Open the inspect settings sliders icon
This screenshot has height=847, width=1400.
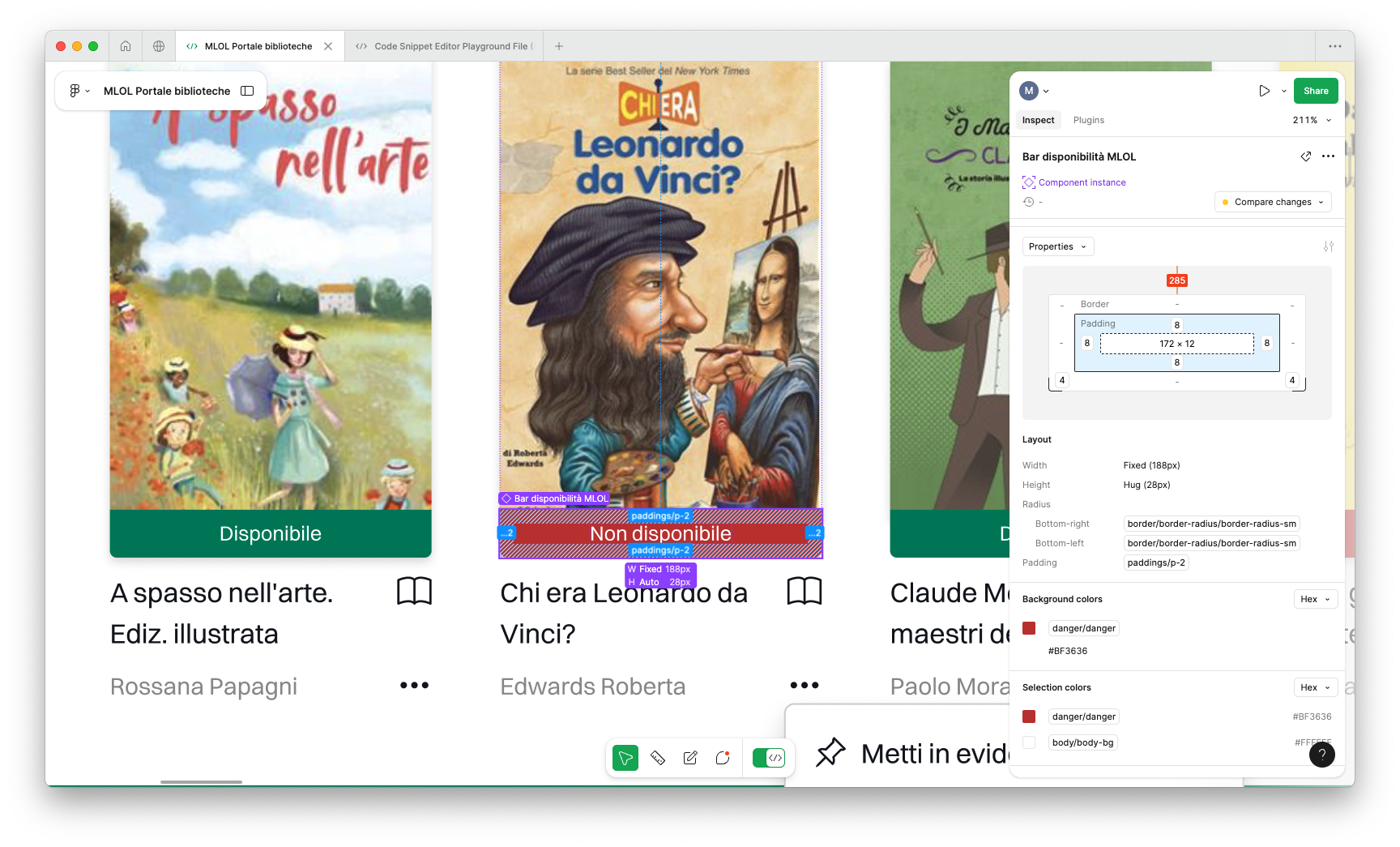[x=1328, y=246]
